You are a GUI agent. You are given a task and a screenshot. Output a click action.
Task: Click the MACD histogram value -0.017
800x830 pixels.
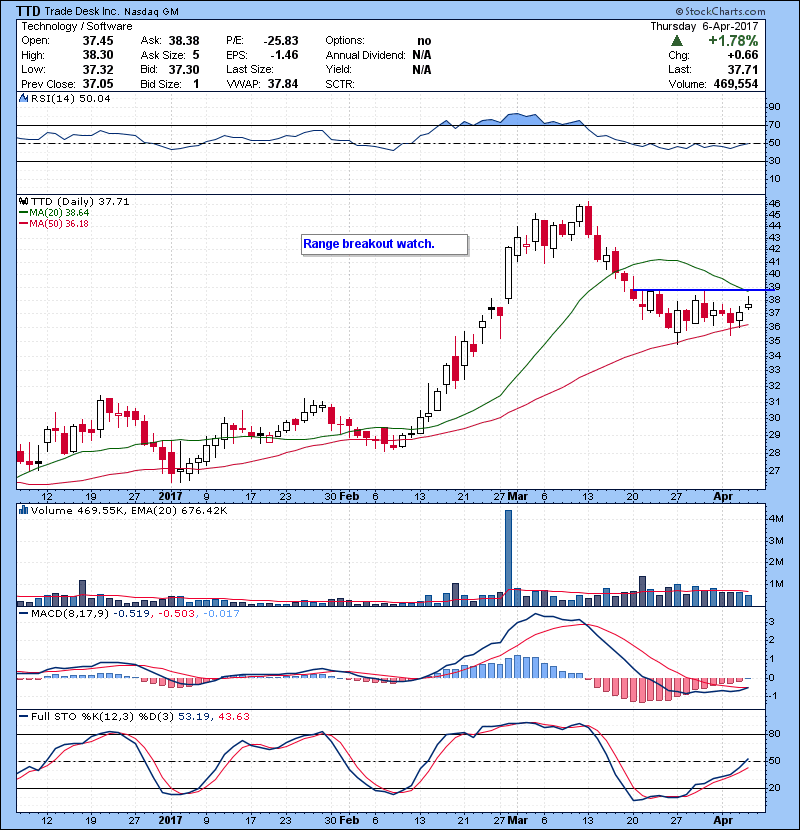coord(221,614)
